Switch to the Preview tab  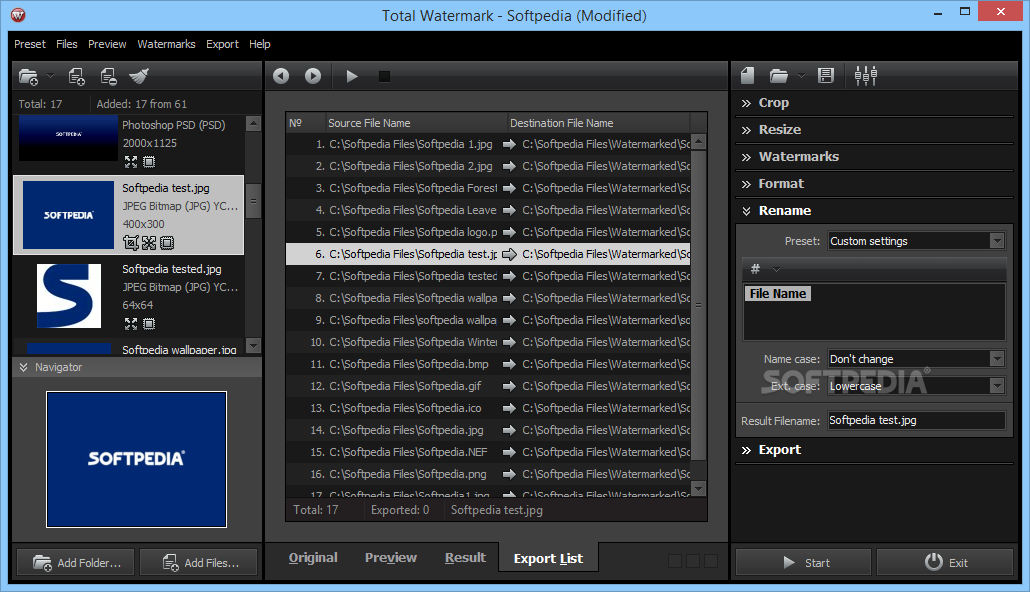point(391,558)
